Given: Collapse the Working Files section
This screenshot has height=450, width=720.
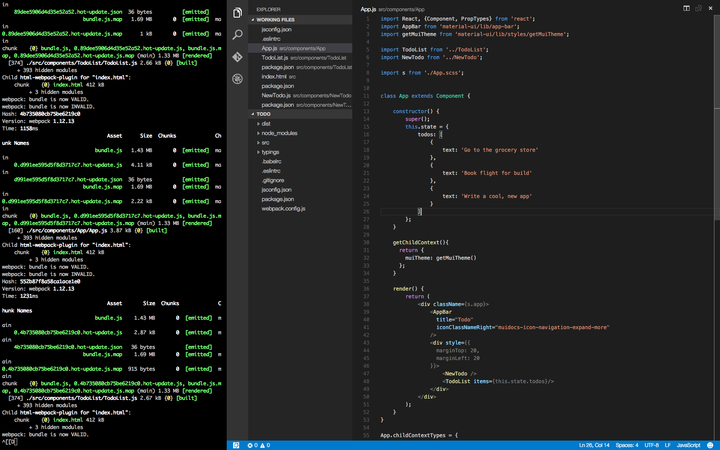Looking at the screenshot, I should [274, 19].
